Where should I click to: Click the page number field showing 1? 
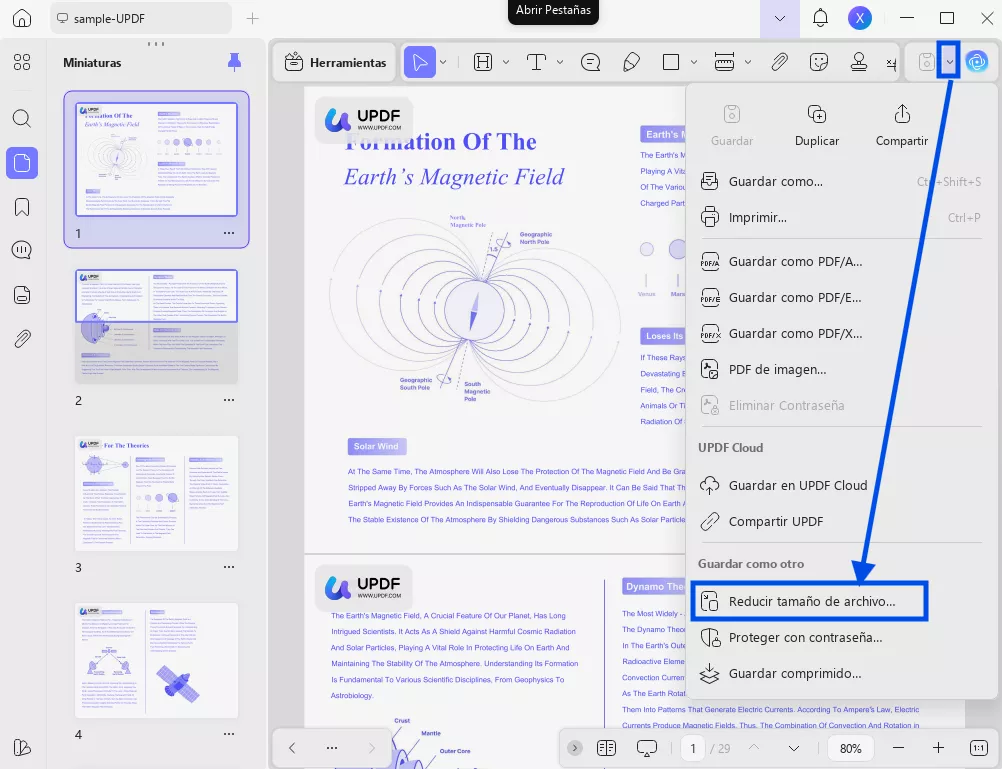(693, 748)
